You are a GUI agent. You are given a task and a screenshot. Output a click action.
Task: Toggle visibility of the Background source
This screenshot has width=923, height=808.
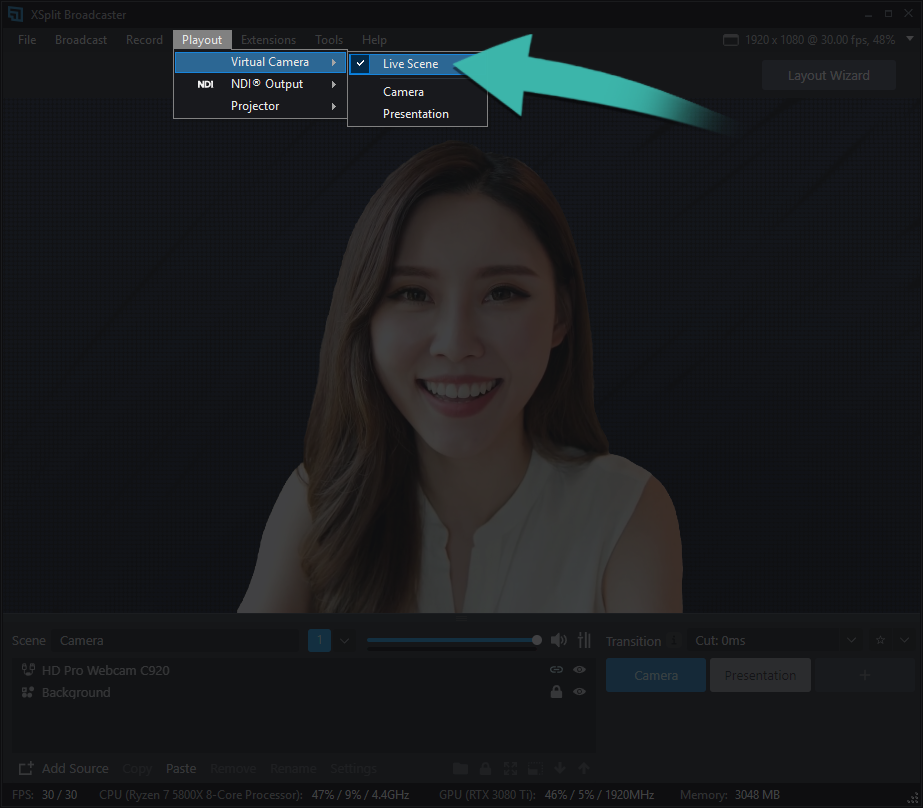(579, 692)
